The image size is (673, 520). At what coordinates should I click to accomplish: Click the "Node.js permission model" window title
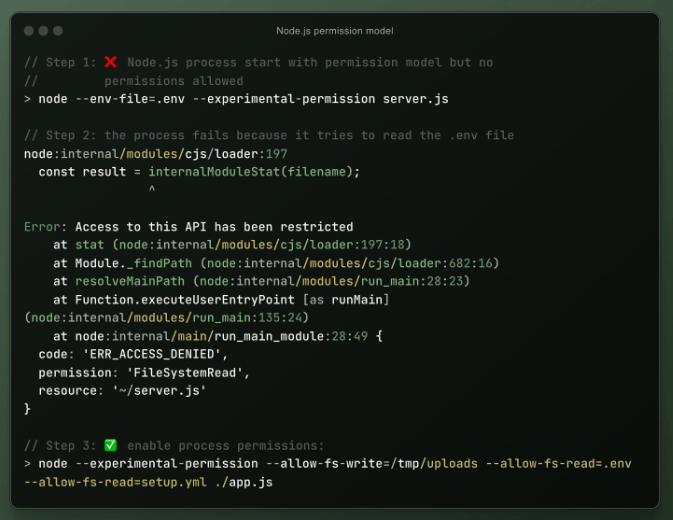pyautogui.click(x=335, y=31)
